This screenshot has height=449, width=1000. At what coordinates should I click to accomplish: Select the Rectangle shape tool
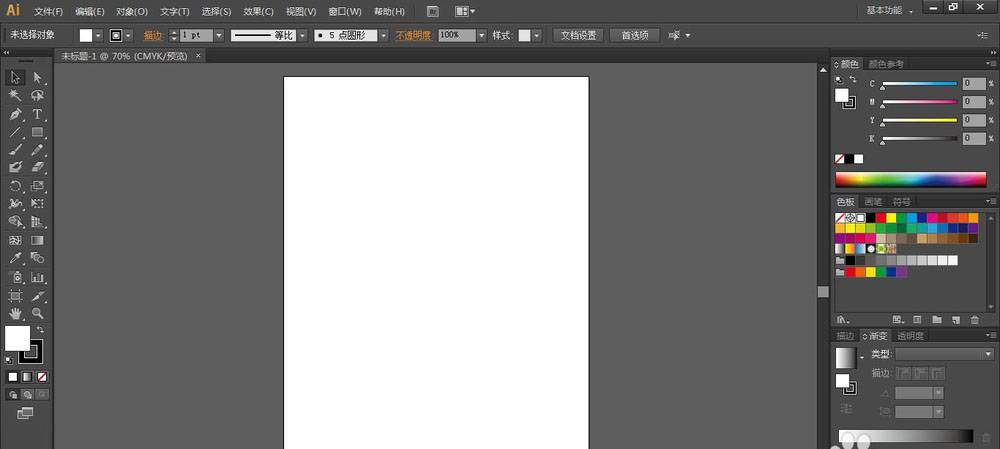37,132
